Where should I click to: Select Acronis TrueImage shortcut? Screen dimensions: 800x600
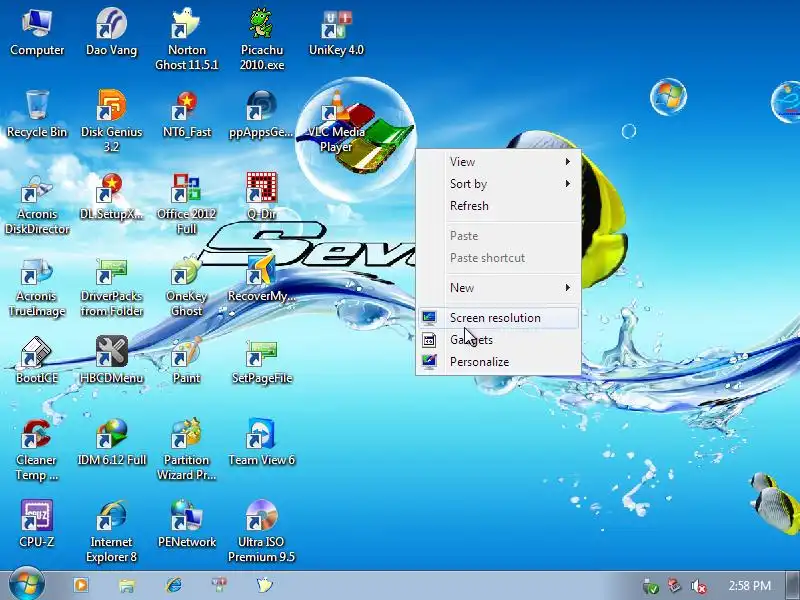[x=37, y=286]
